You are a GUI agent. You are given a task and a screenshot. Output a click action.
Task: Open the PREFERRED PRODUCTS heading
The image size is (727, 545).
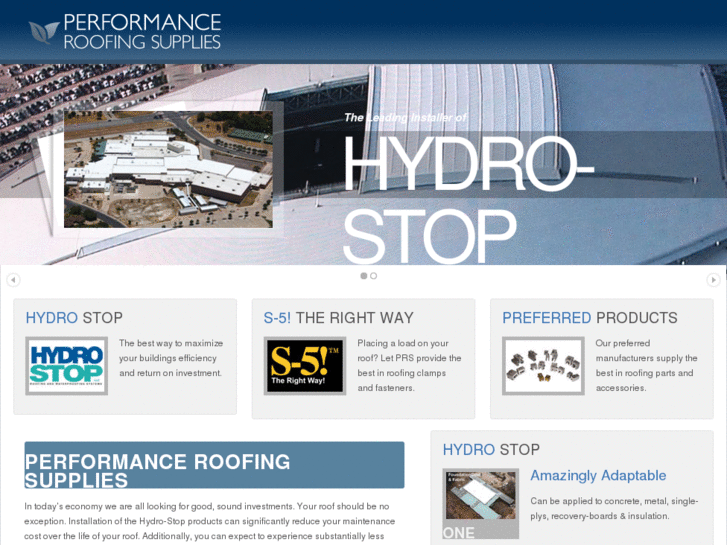point(590,318)
